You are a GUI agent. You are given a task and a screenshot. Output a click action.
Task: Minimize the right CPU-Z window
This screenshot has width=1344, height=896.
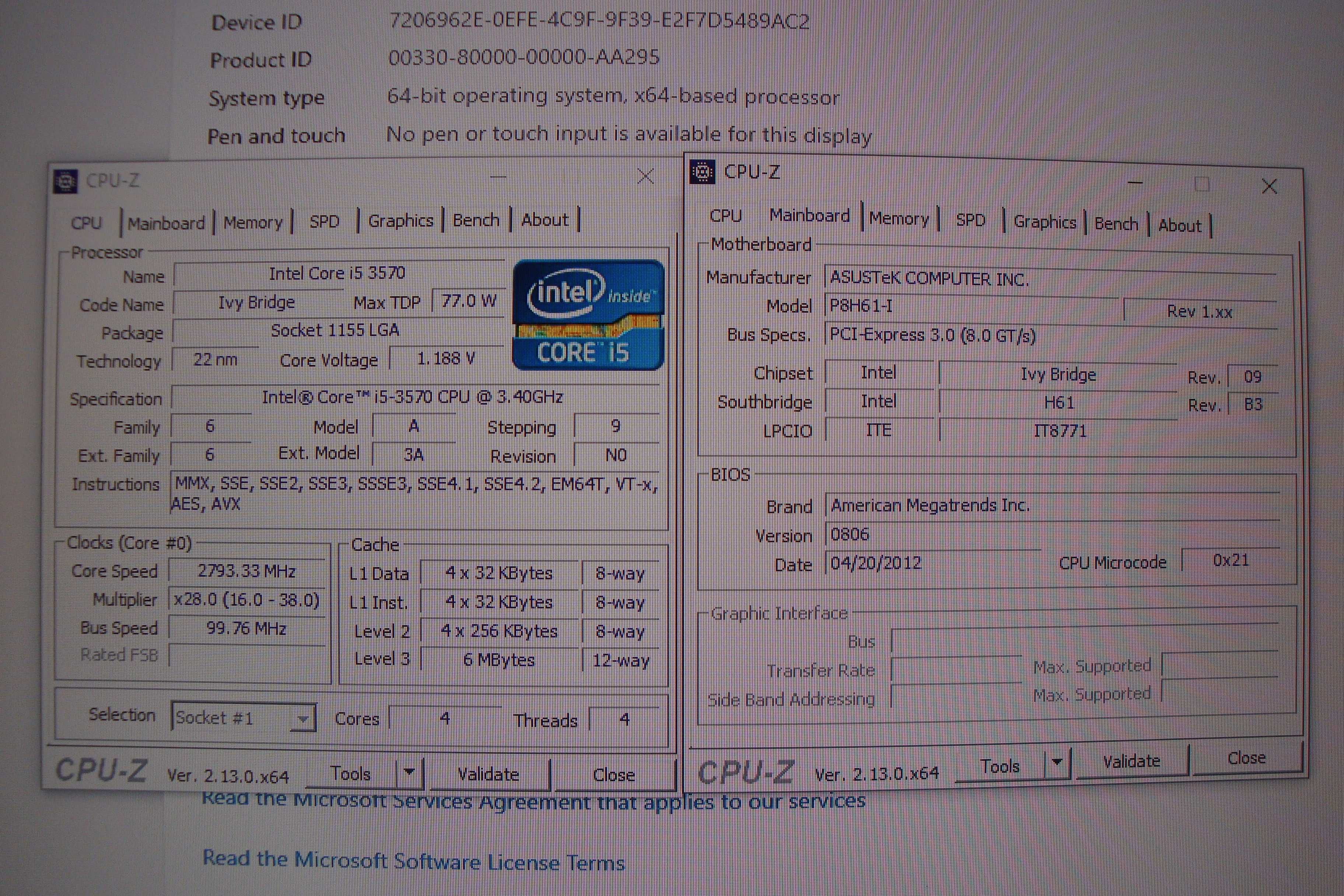pos(1135,183)
